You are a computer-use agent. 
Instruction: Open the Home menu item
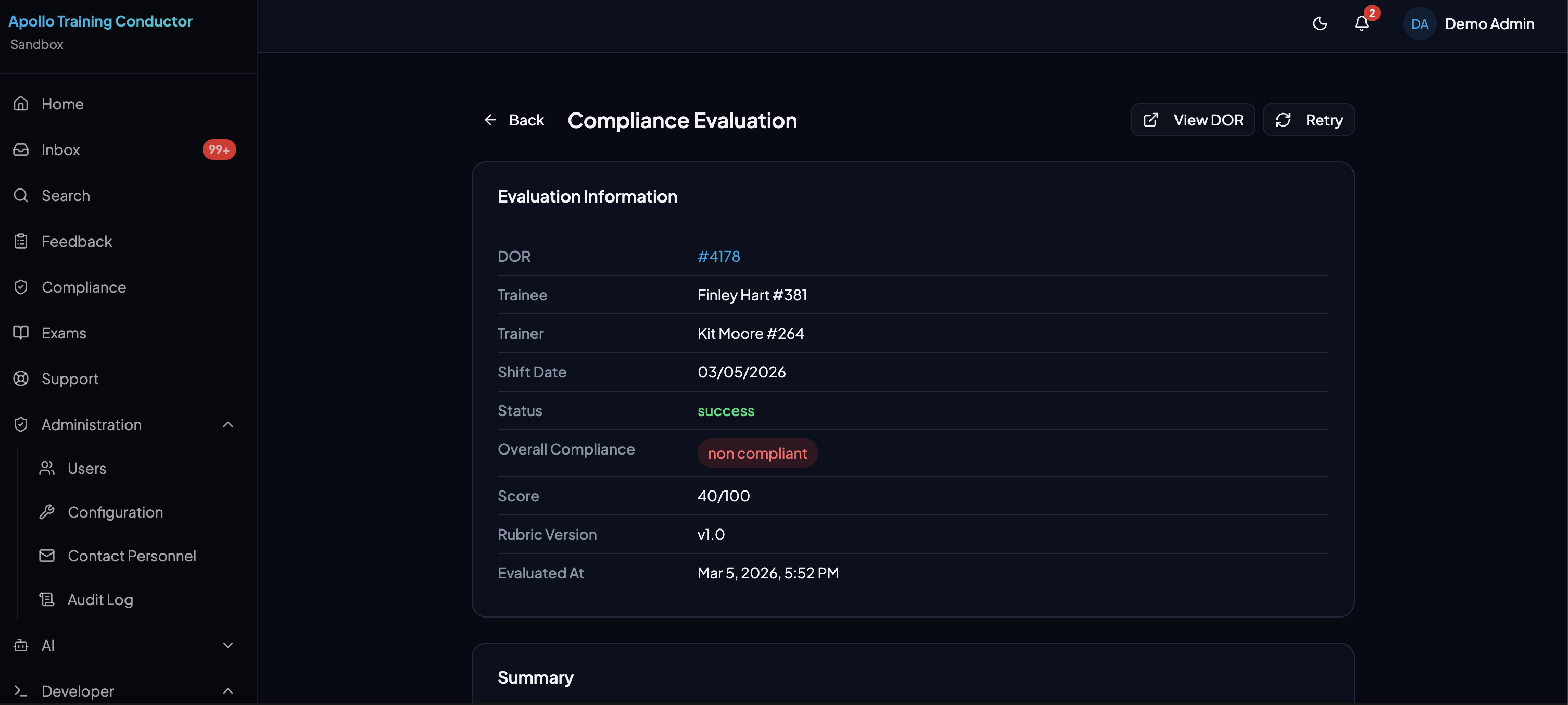[x=125, y=104]
